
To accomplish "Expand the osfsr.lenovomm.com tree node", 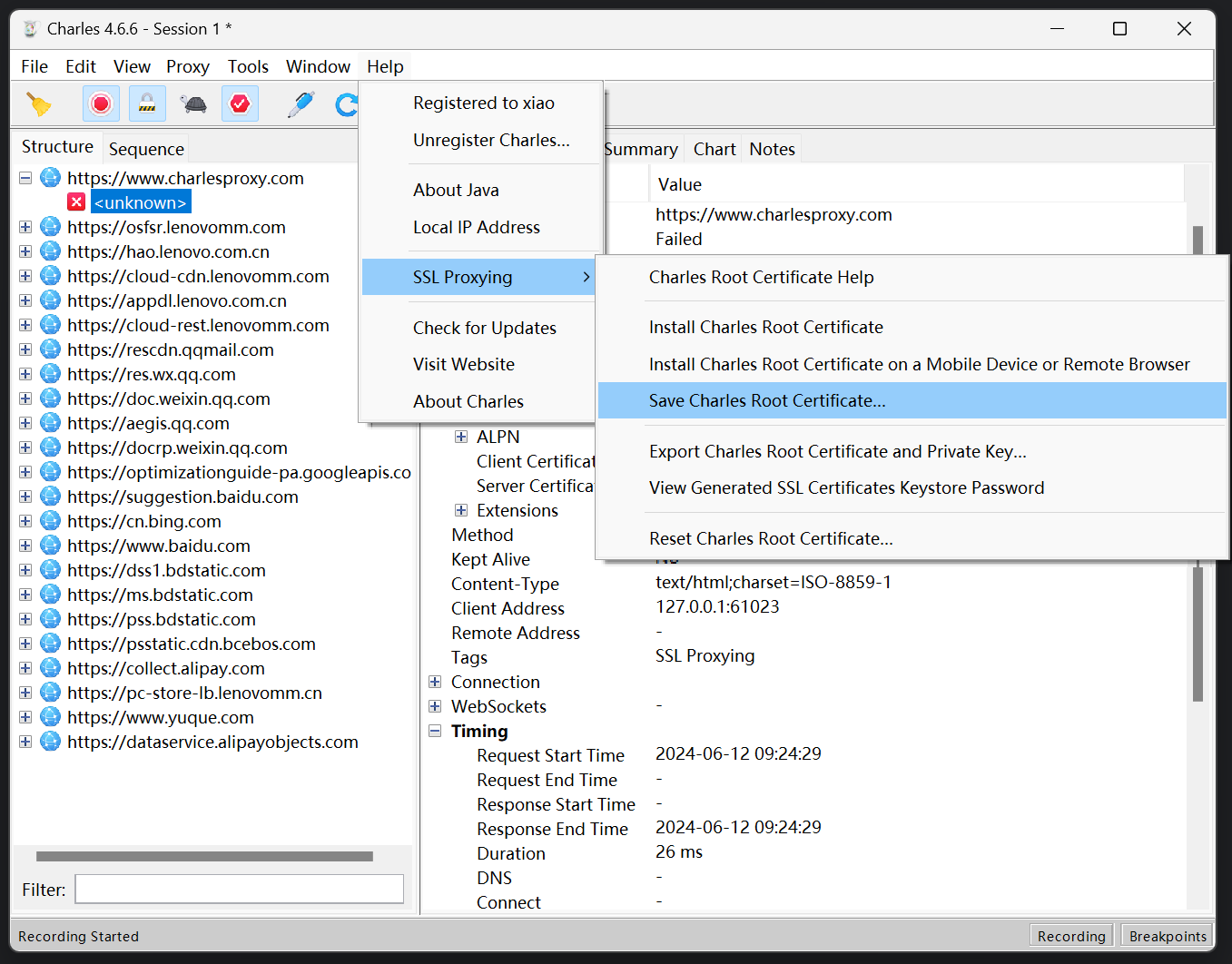I will [25, 227].
